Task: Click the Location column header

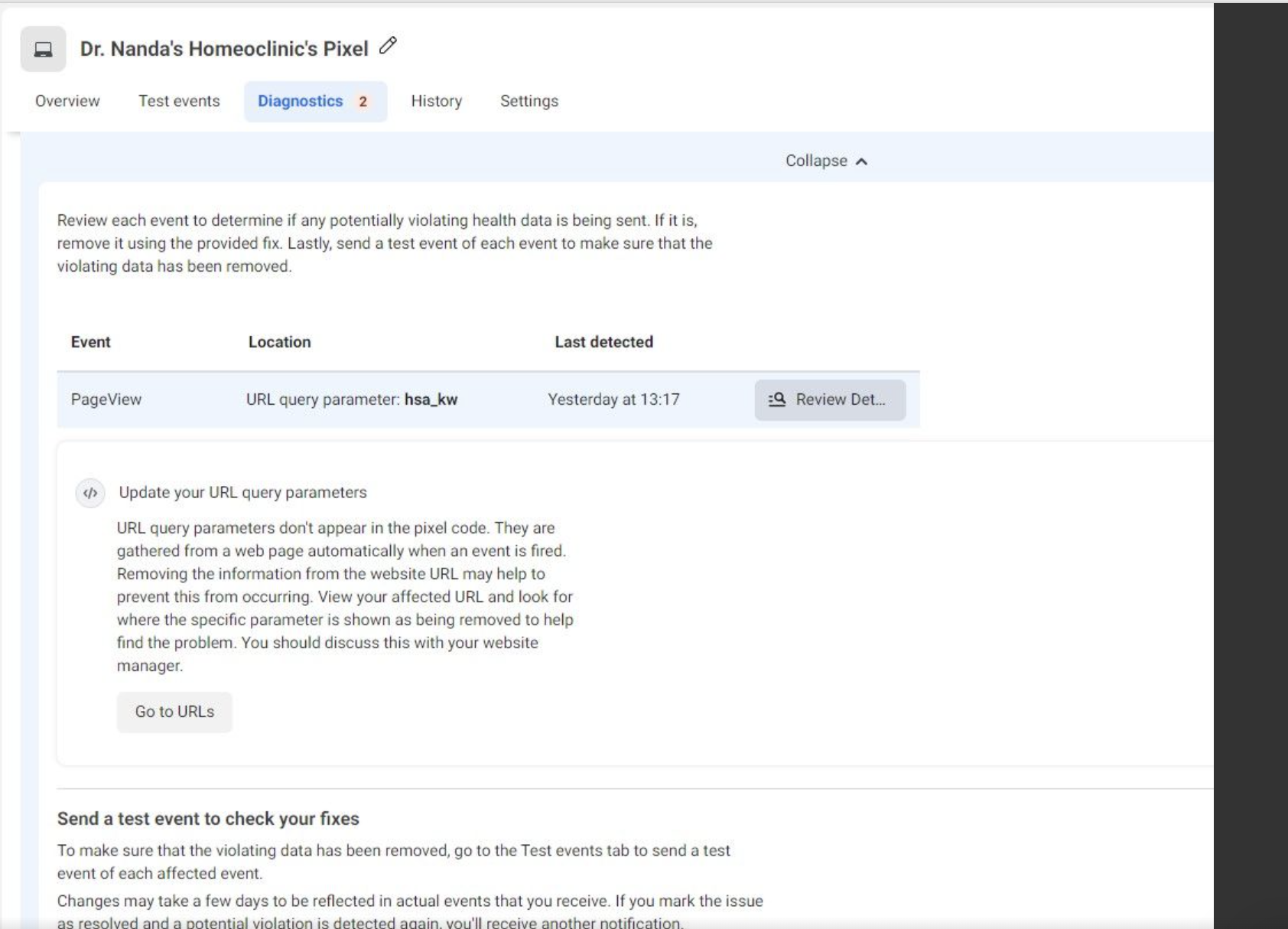Action: point(279,342)
